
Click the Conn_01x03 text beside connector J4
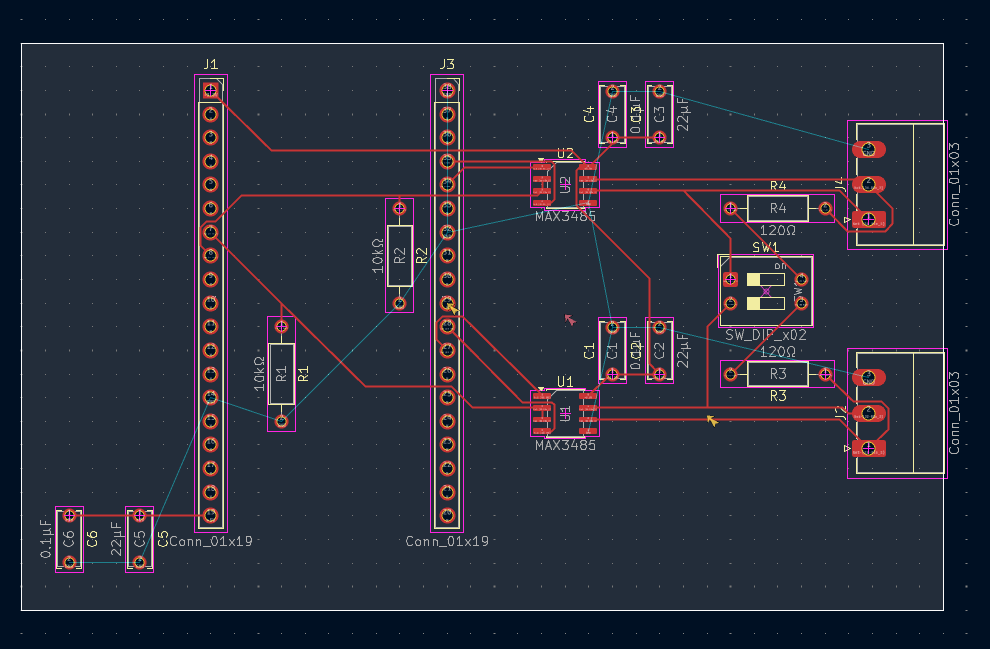(954, 184)
